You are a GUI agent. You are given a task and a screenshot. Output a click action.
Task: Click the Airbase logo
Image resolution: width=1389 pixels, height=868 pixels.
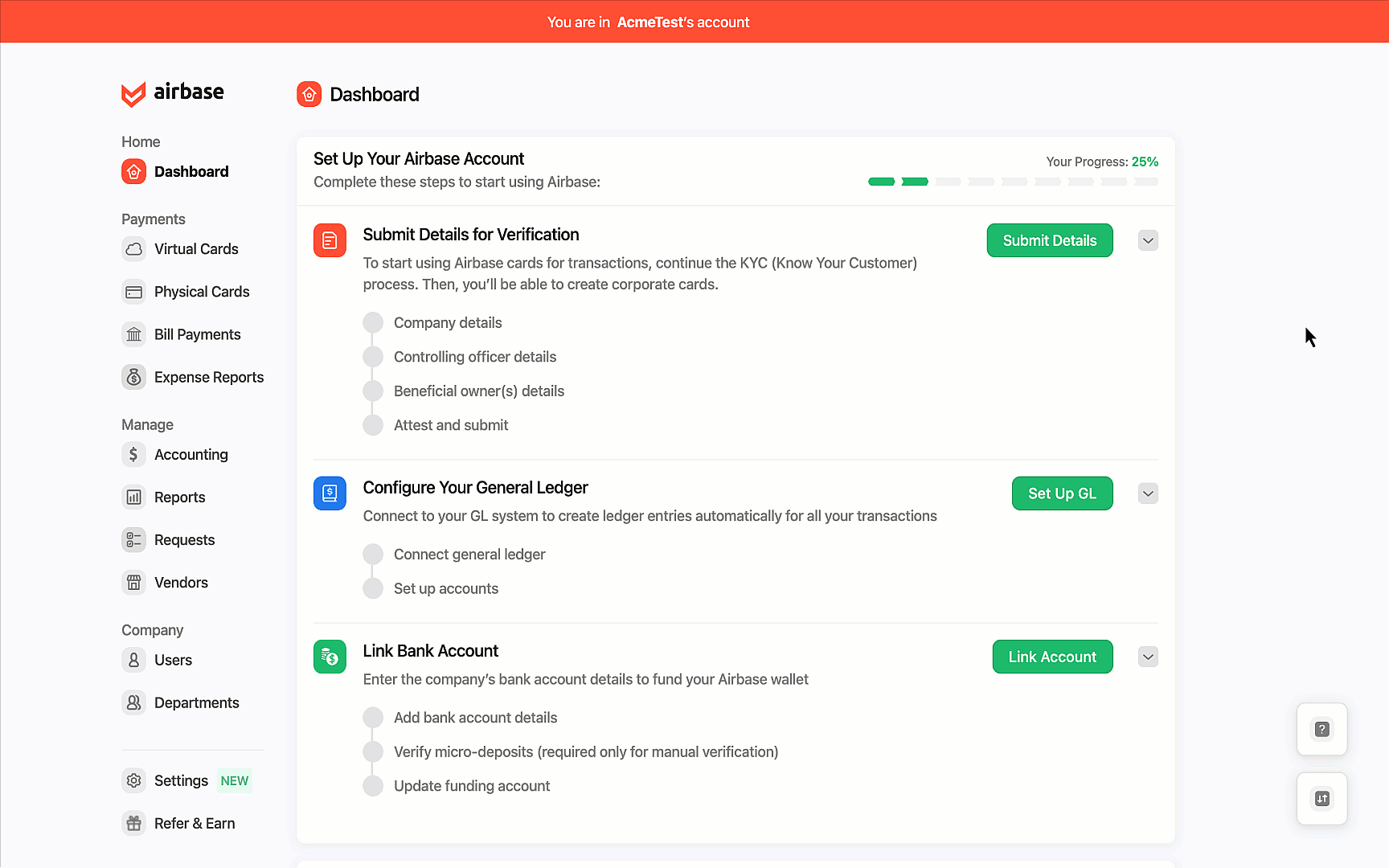173,93
